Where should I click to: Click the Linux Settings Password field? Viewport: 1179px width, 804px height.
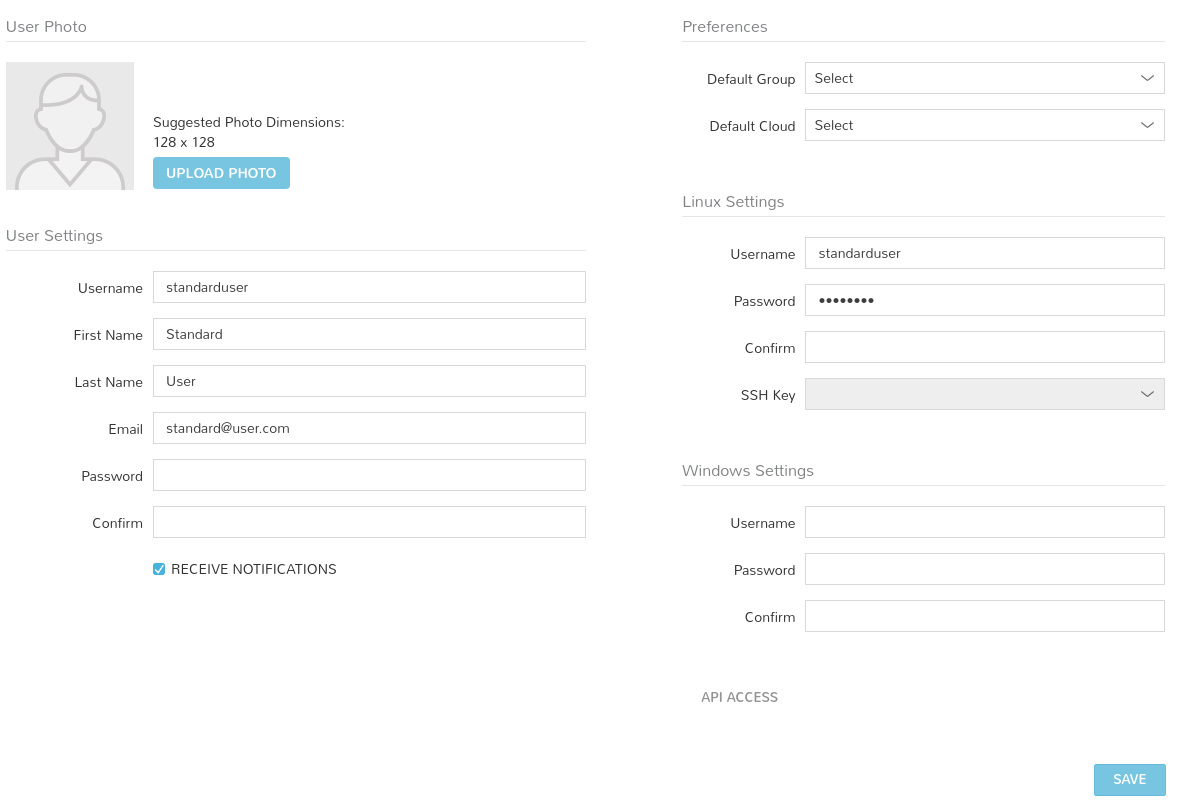(984, 300)
